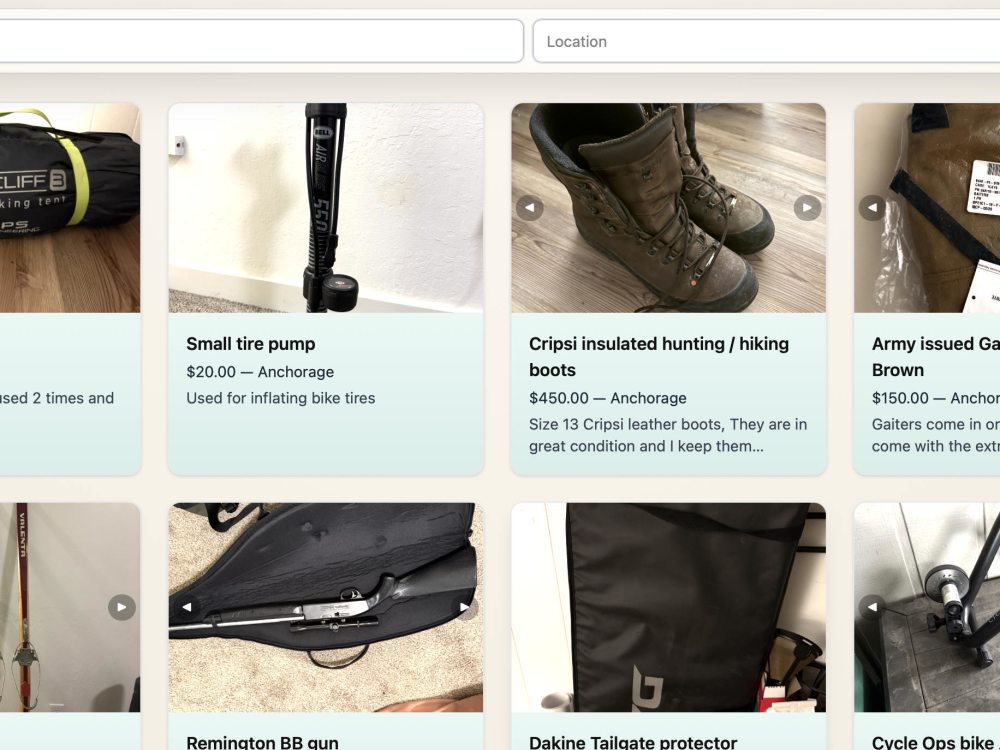Click the Location input field
Screen dimensions: 1000x750
coord(766,41)
